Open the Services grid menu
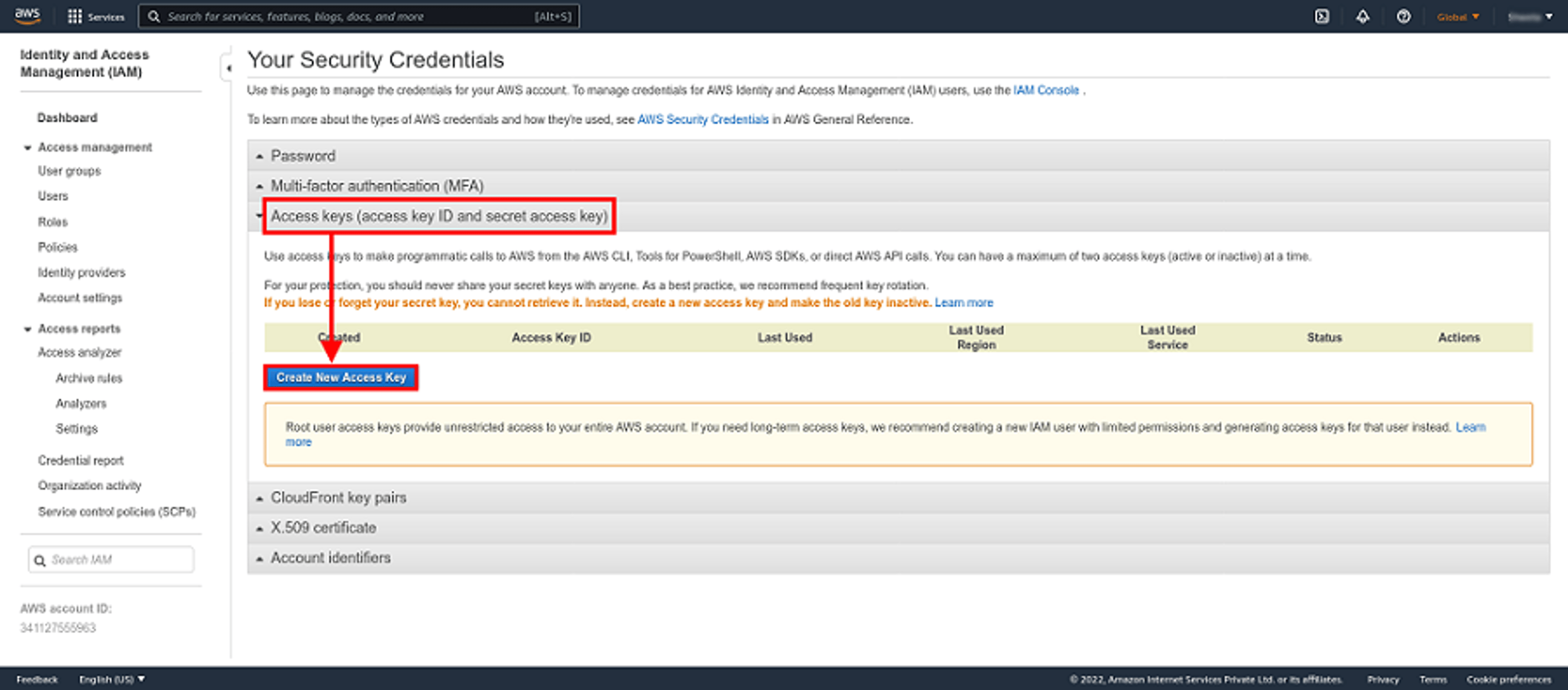The image size is (1568, 690). click(x=96, y=16)
